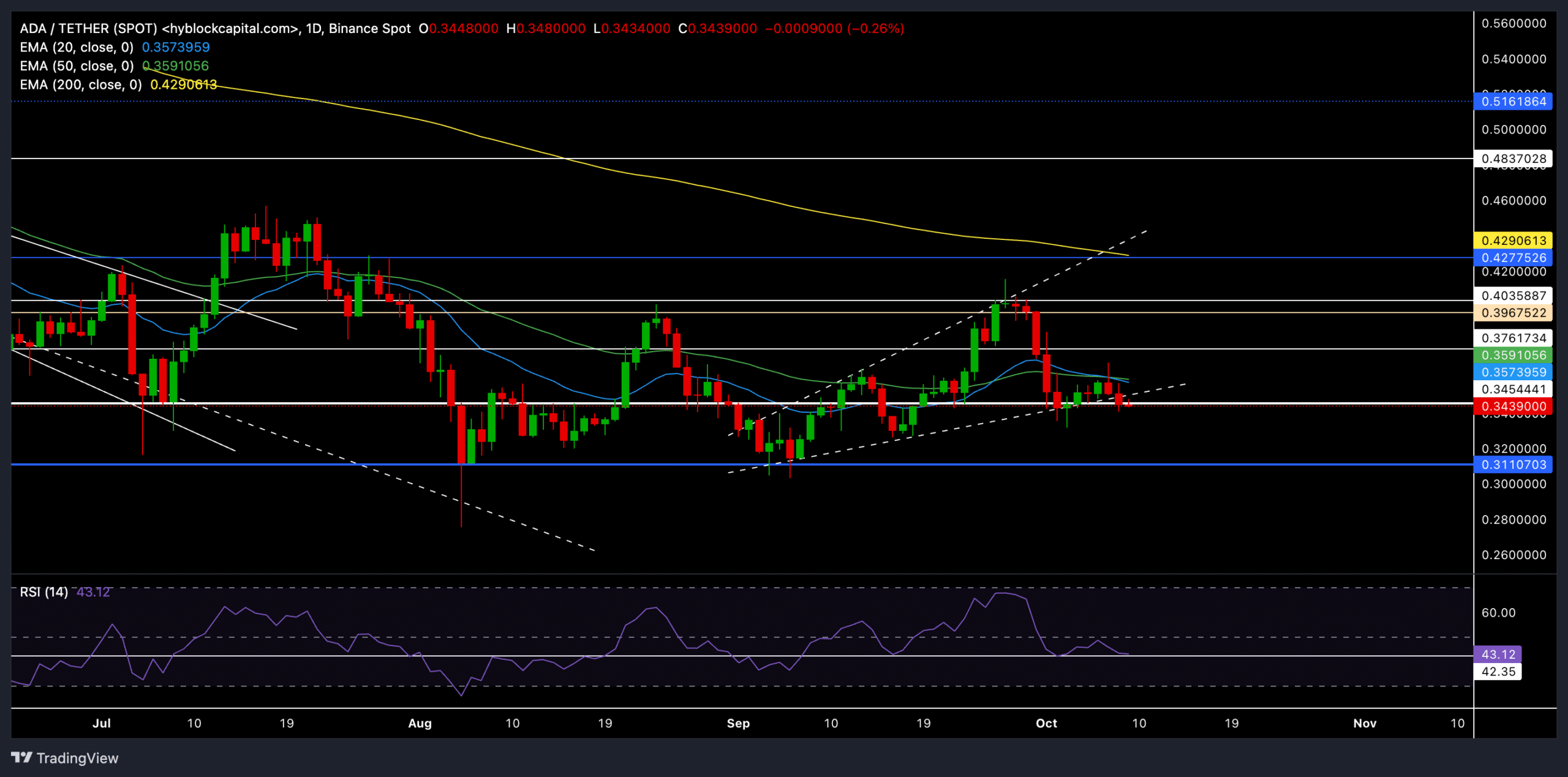Select the EMA 20 indicator legend
The height and width of the screenshot is (777, 1568).
coord(77,47)
